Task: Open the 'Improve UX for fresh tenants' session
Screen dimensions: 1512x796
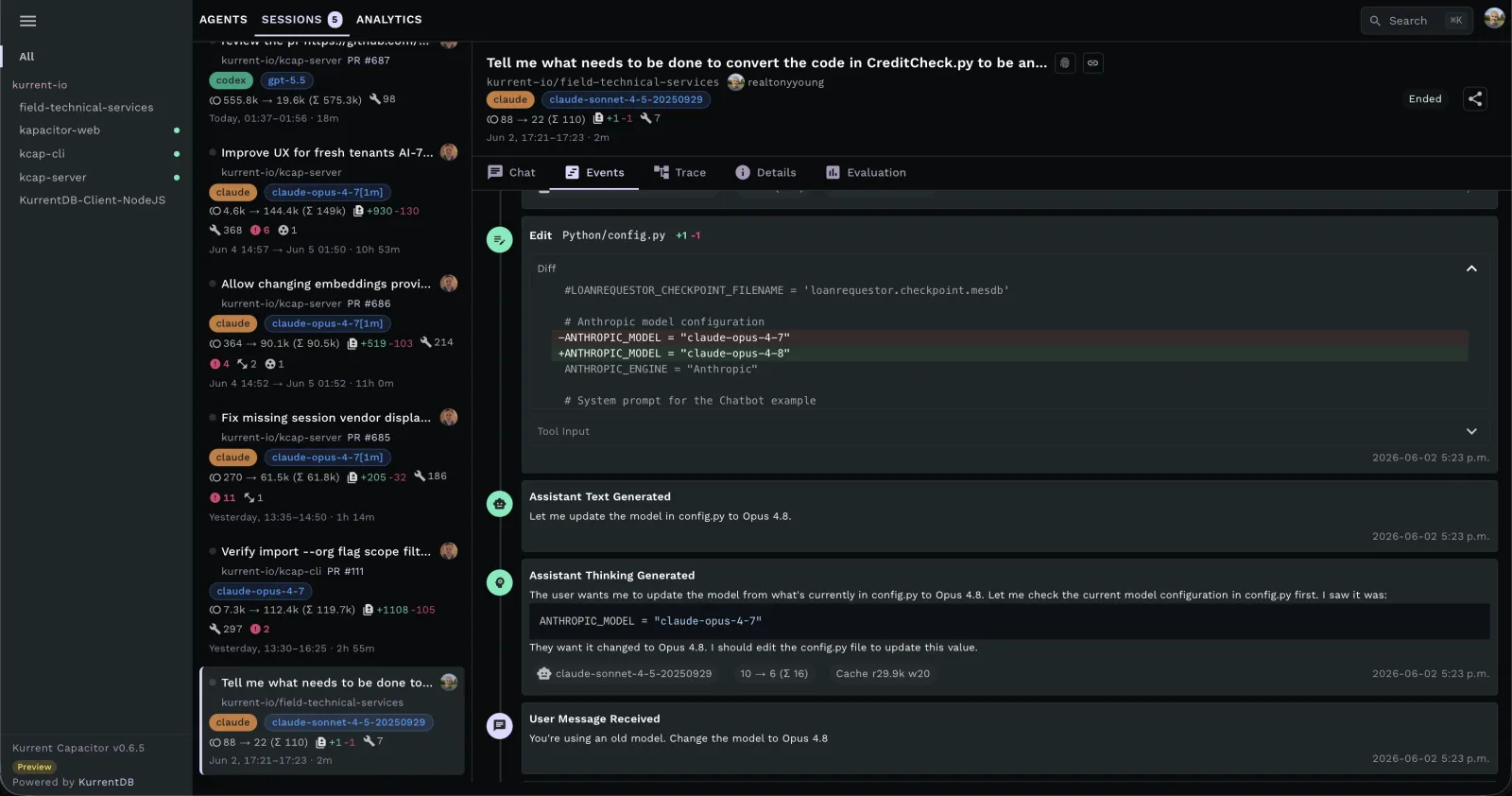Action: [x=326, y=152]
